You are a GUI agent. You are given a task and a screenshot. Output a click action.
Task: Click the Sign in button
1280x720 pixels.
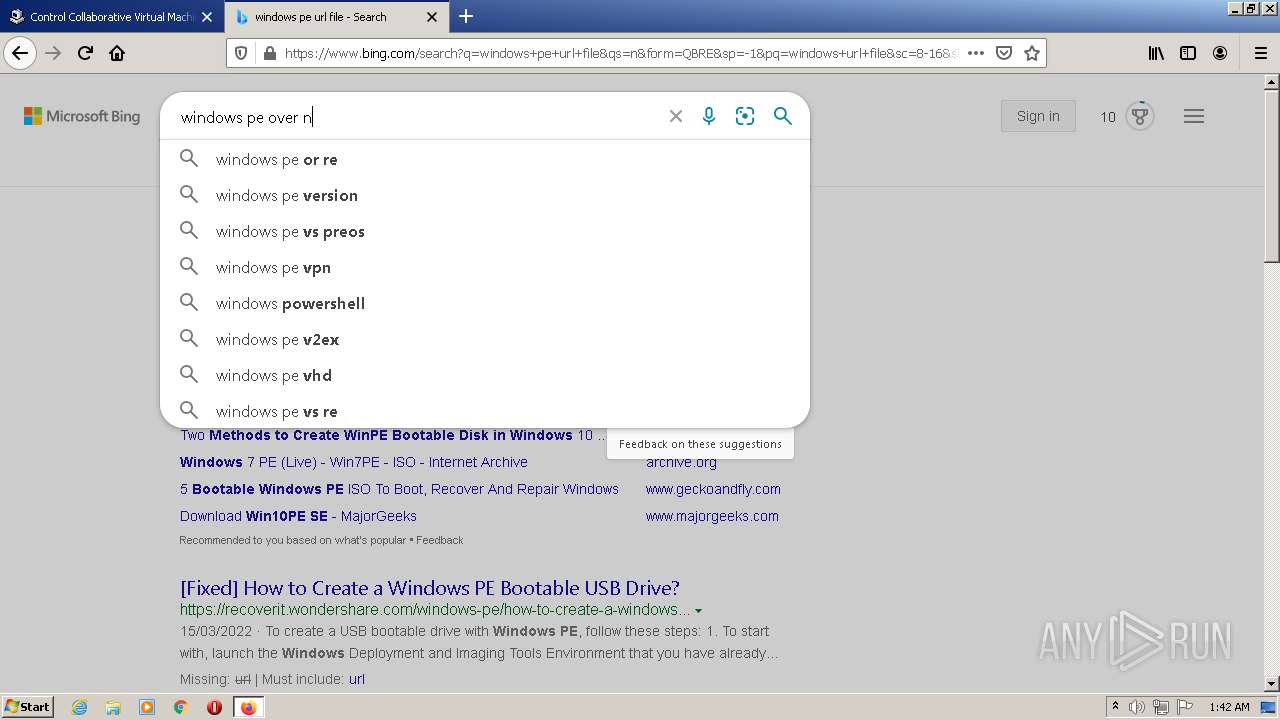point(1038,116)
